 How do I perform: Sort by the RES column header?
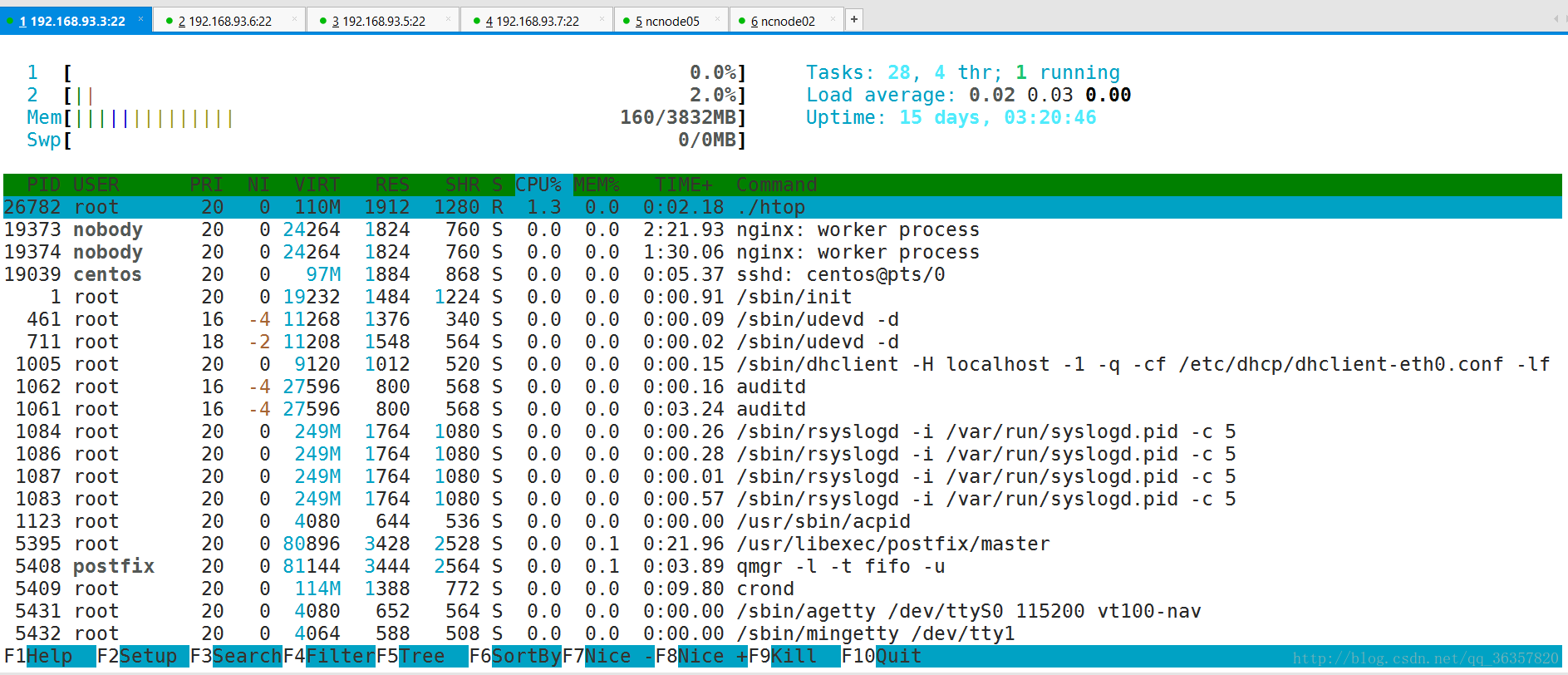(x=392, y=185)
